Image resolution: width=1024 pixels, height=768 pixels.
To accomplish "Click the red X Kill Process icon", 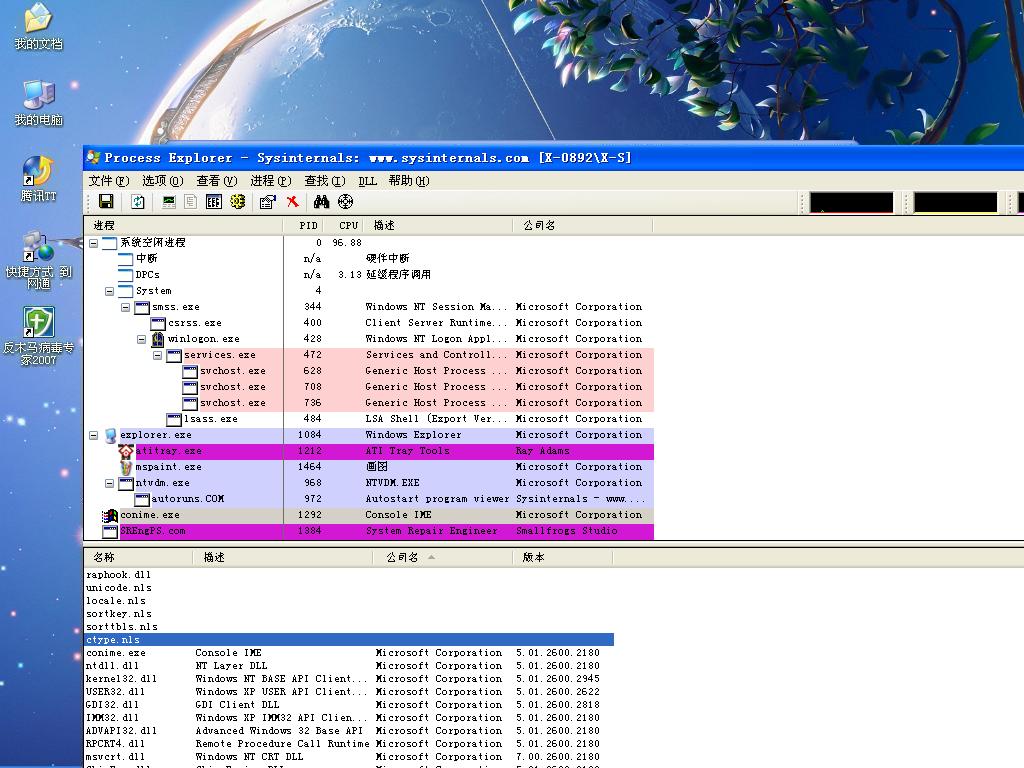I will pos(292,202).
